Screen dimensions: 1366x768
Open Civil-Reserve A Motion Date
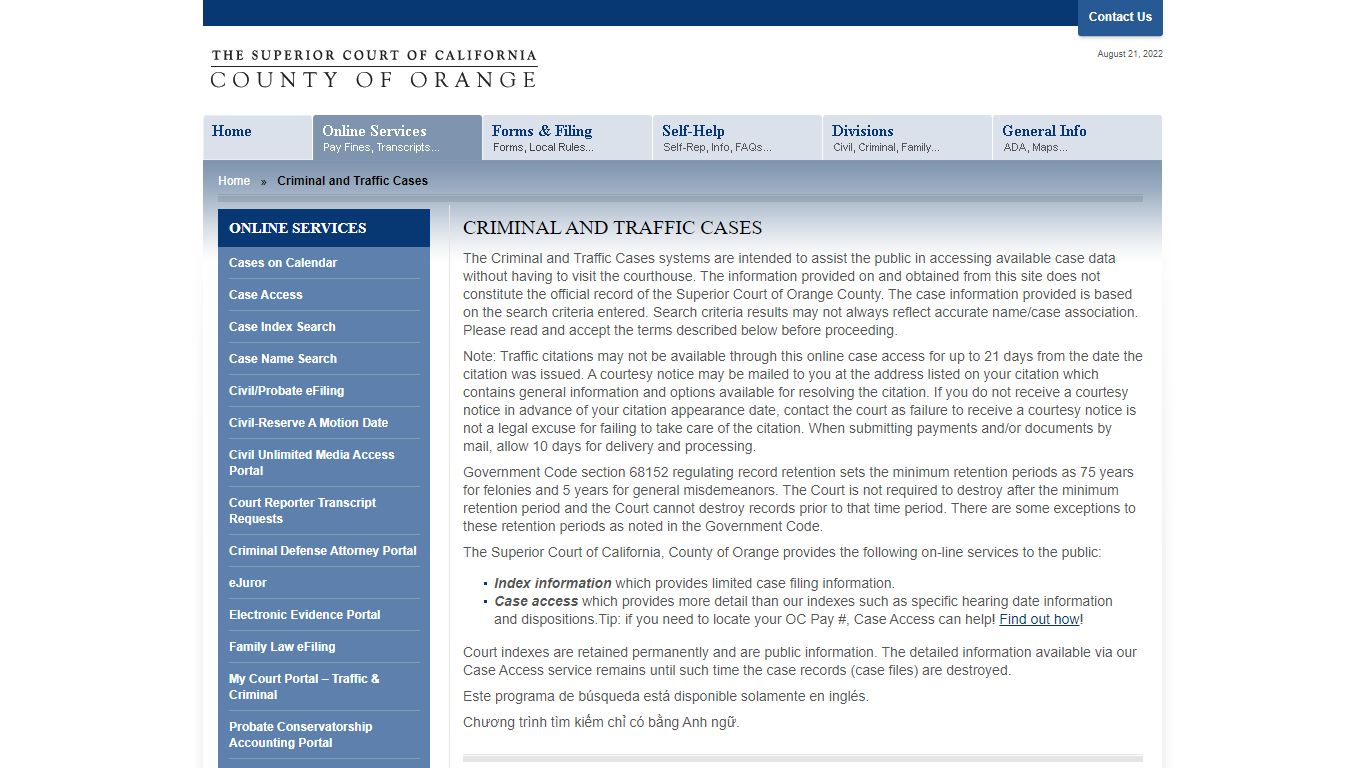coord(308,422)
